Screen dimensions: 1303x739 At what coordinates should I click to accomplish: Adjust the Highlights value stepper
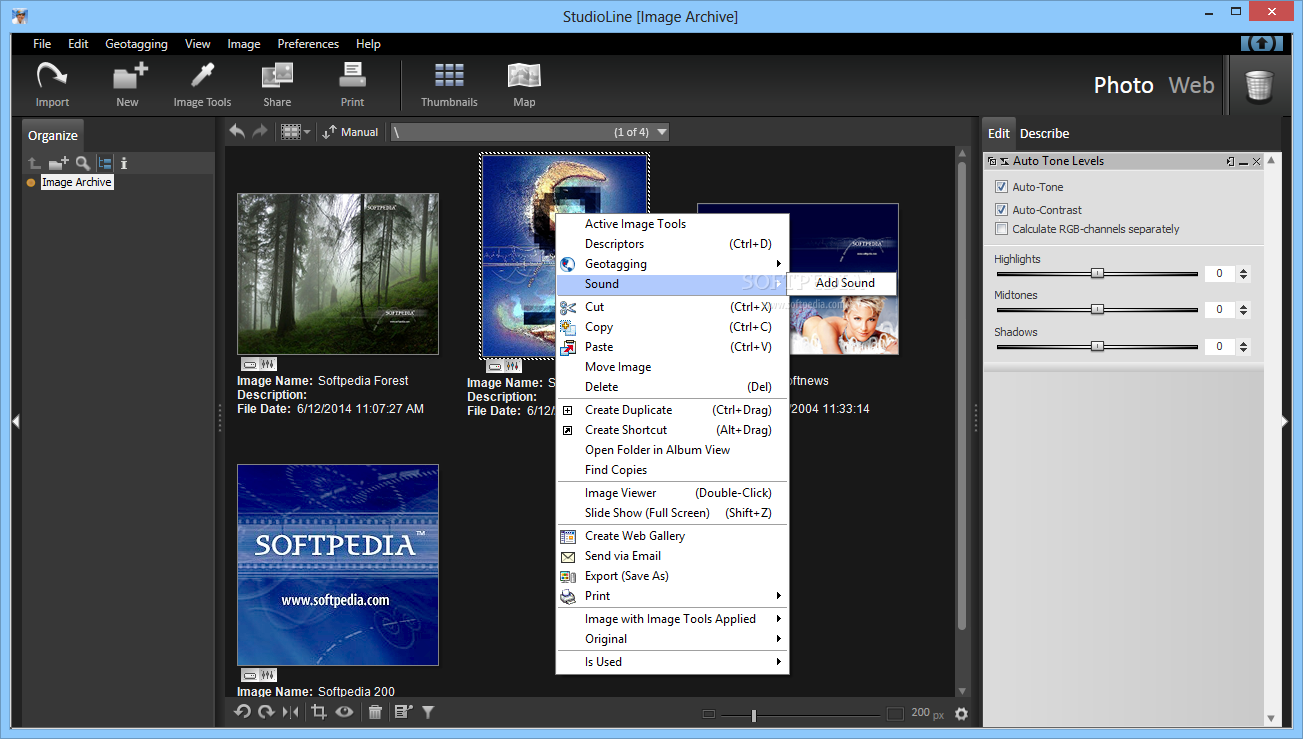click(1243, 273)
